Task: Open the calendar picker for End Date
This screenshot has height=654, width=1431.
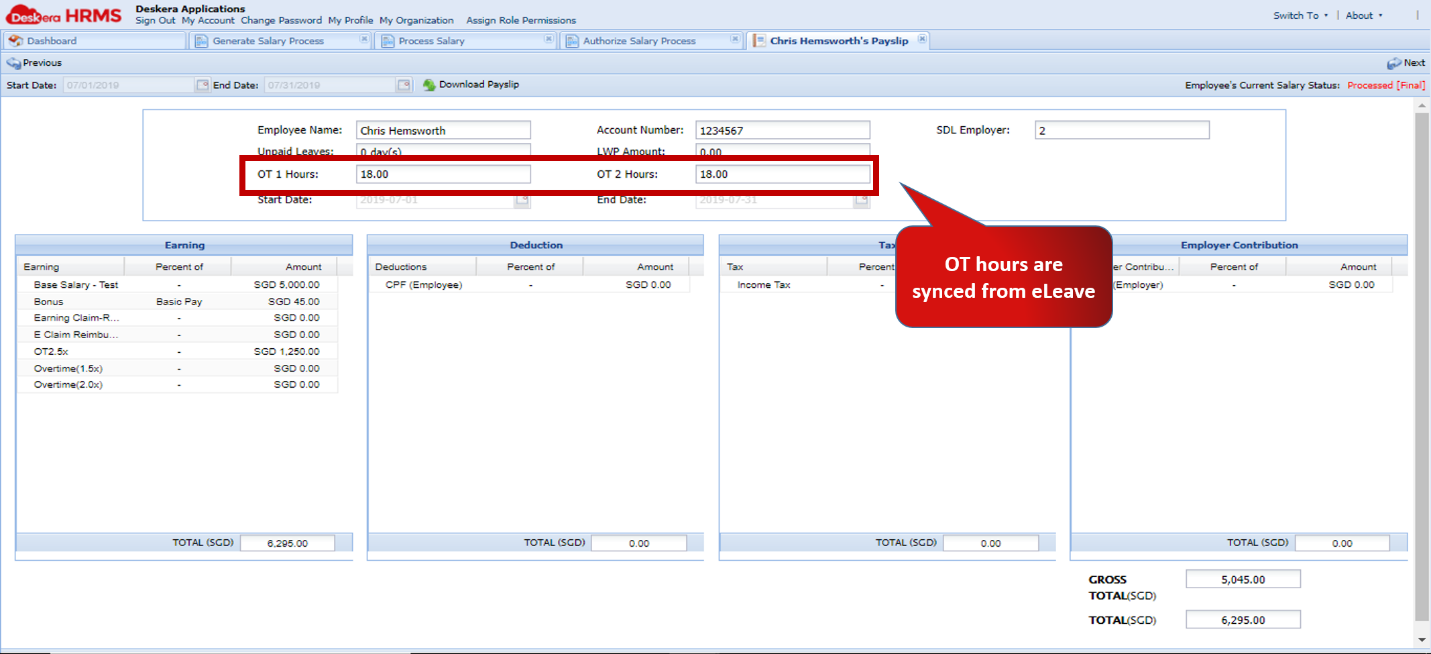Action: (403, 85)
